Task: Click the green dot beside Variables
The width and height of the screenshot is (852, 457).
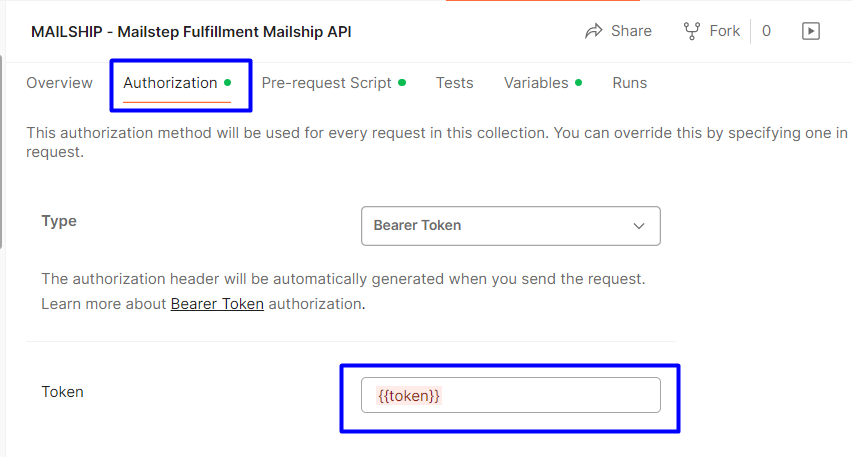Action: 579,83
